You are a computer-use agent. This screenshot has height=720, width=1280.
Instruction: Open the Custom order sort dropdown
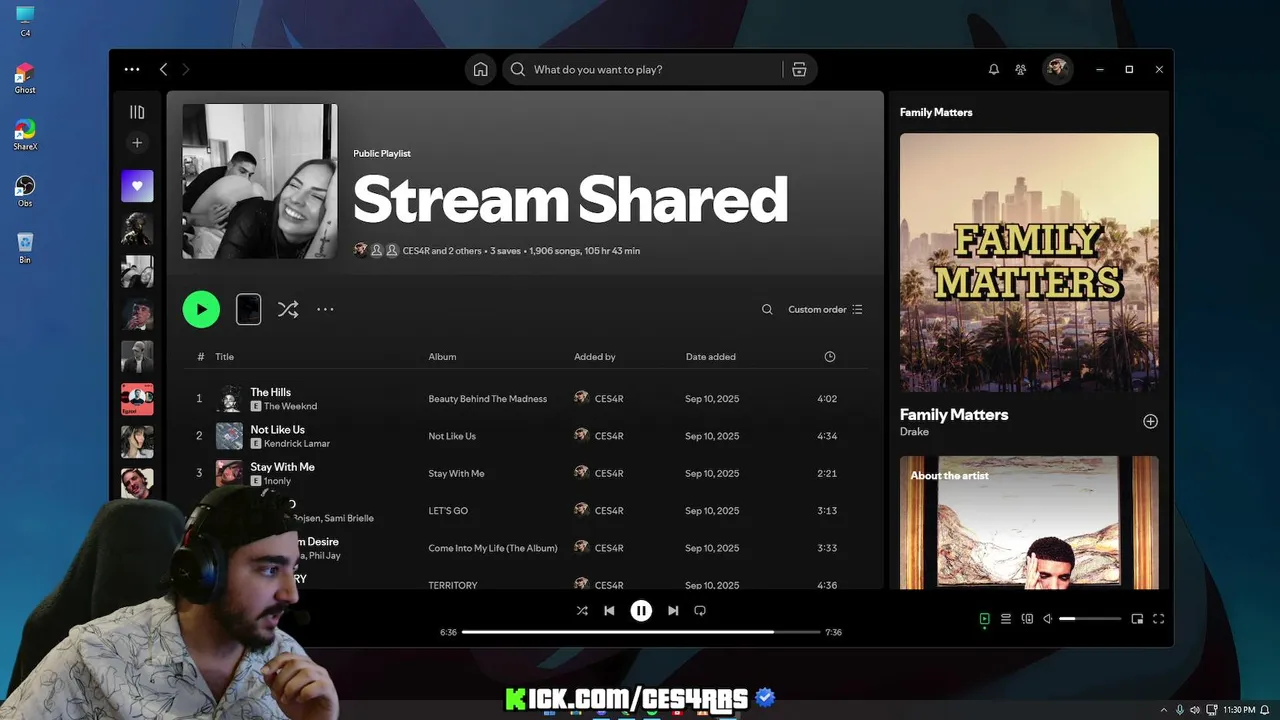coord(825,310)
